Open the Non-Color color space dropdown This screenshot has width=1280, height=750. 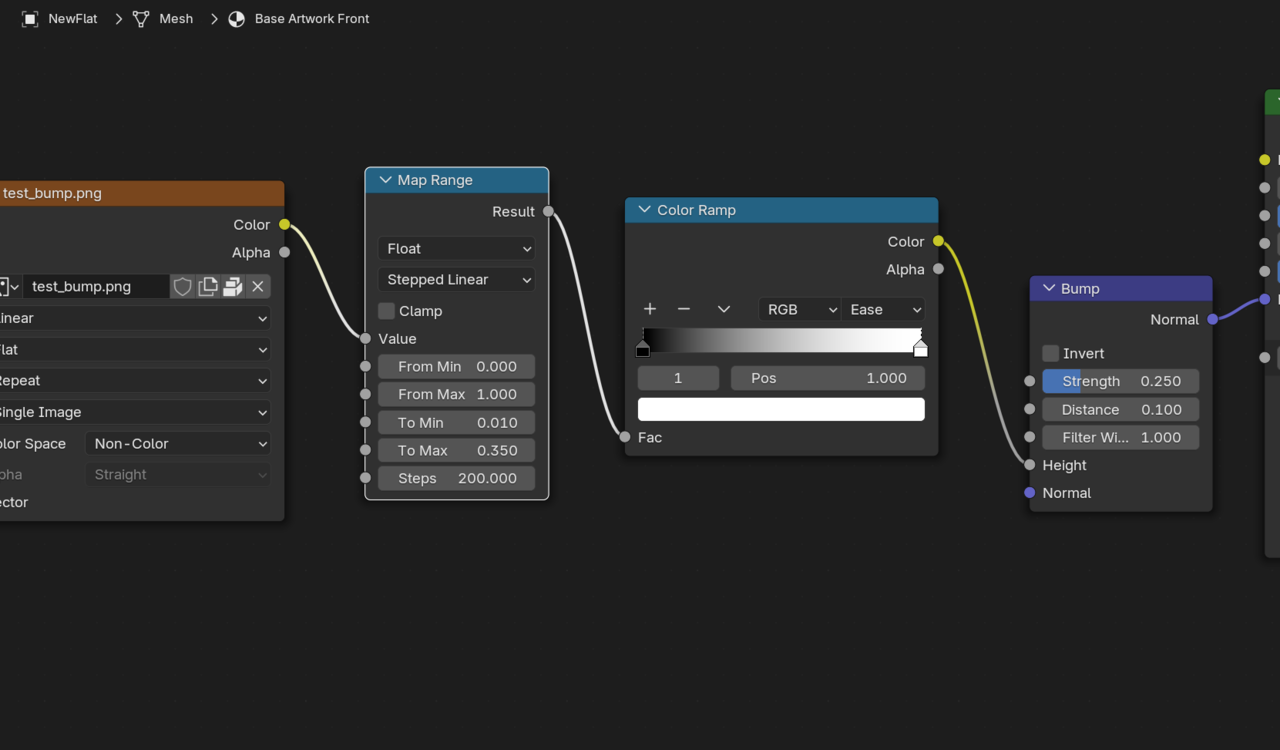point(178,444)
